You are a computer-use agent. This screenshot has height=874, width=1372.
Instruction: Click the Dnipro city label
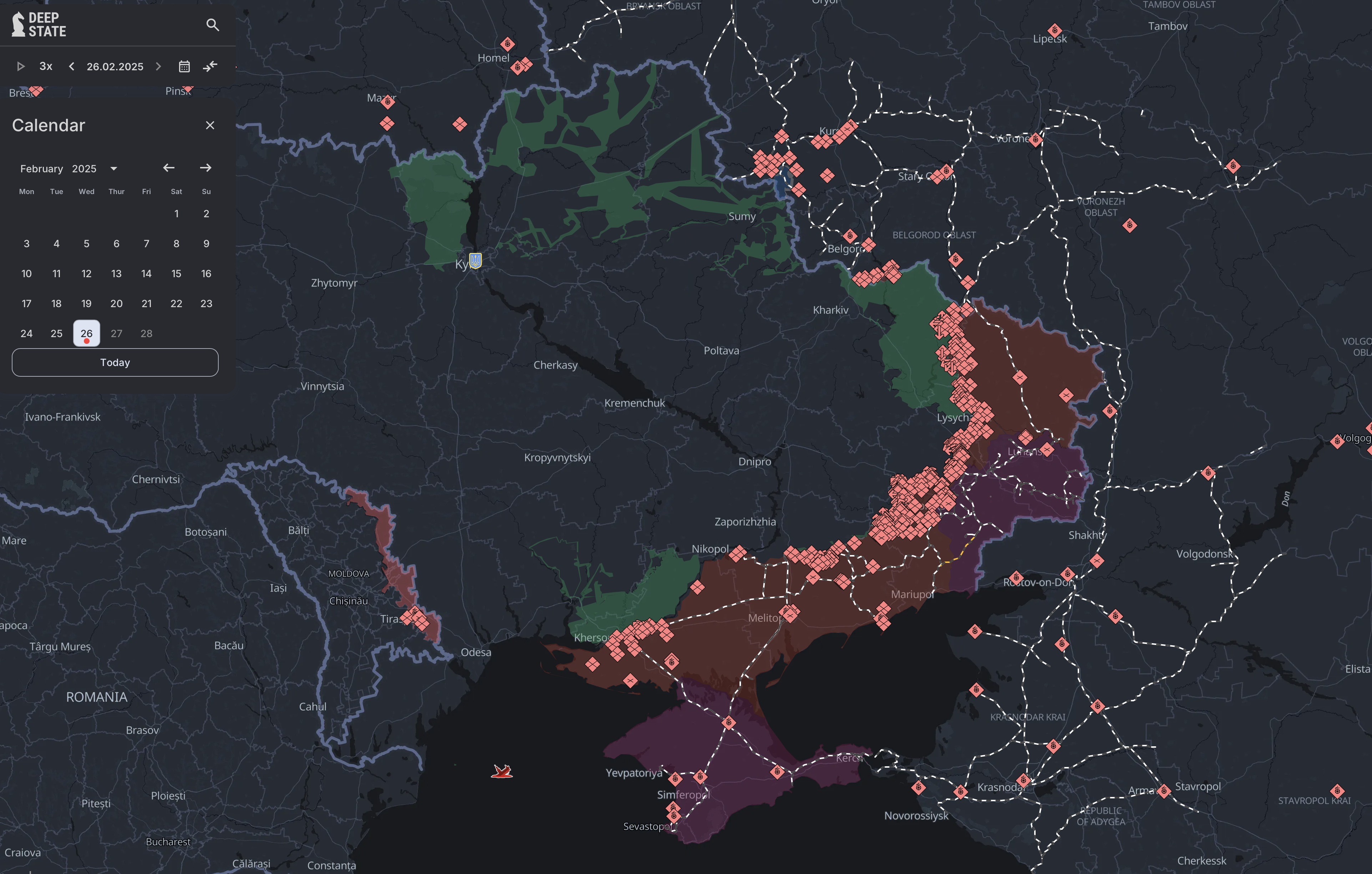754,462
